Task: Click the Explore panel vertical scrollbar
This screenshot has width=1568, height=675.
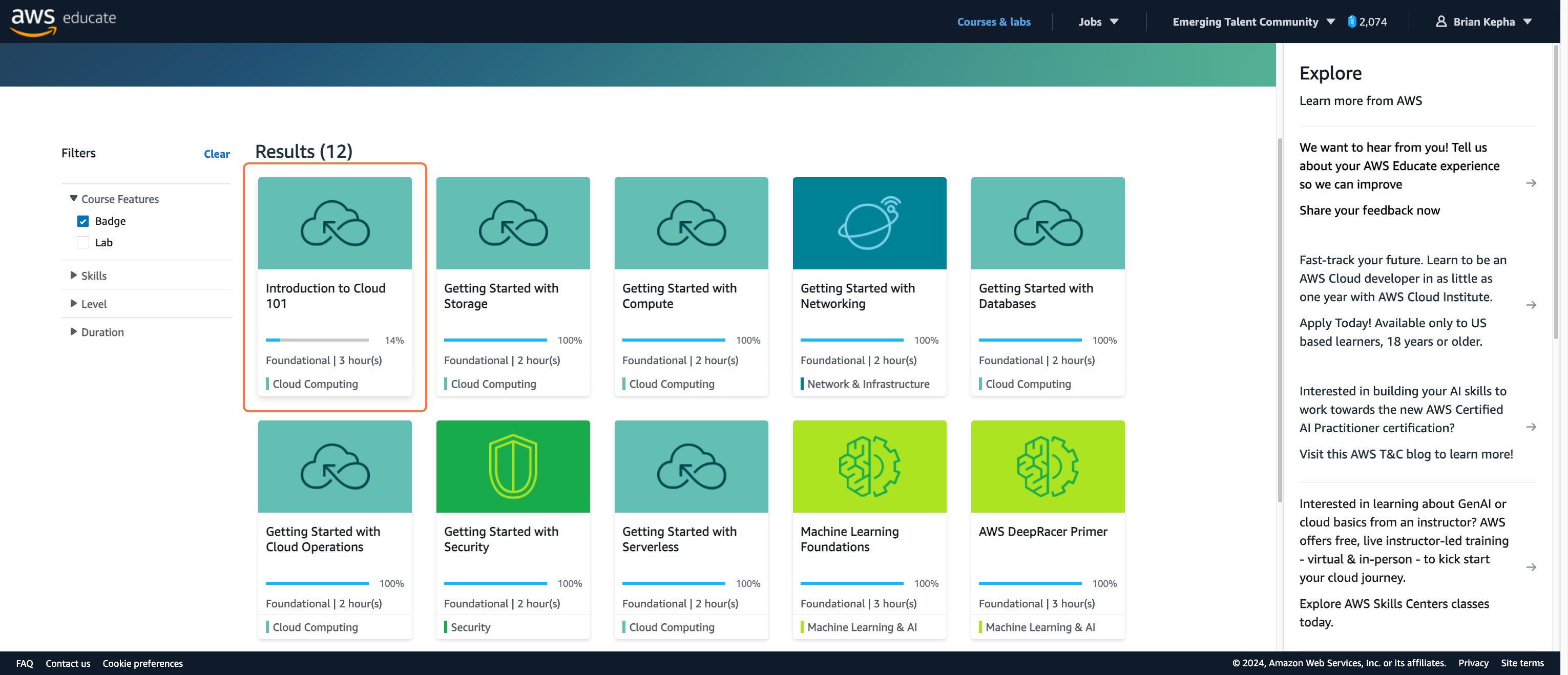Action: [x=1556, y=192]
